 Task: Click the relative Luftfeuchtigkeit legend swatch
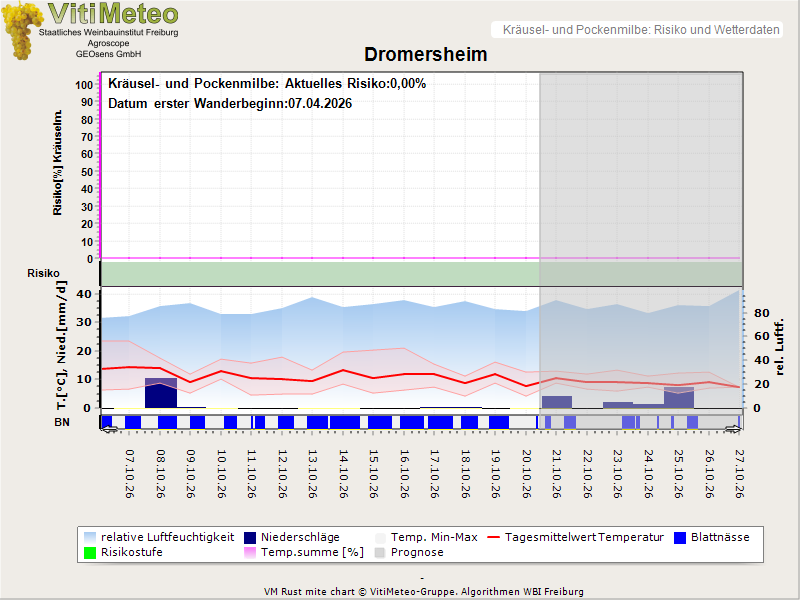click(90, 538)
